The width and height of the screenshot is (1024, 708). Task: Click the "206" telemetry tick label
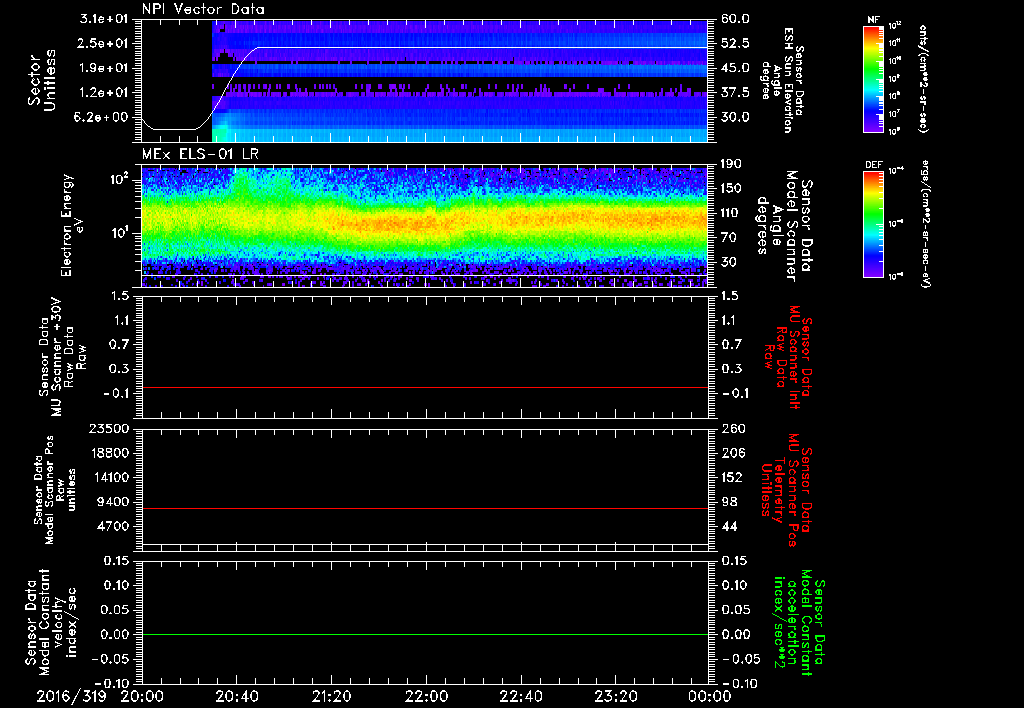(x=733, y=453)
